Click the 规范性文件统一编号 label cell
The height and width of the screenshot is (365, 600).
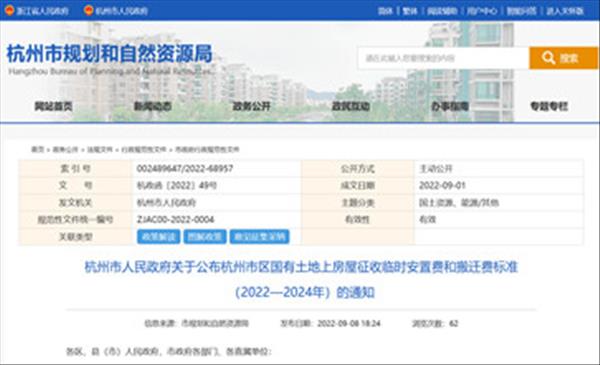point(75,220)
